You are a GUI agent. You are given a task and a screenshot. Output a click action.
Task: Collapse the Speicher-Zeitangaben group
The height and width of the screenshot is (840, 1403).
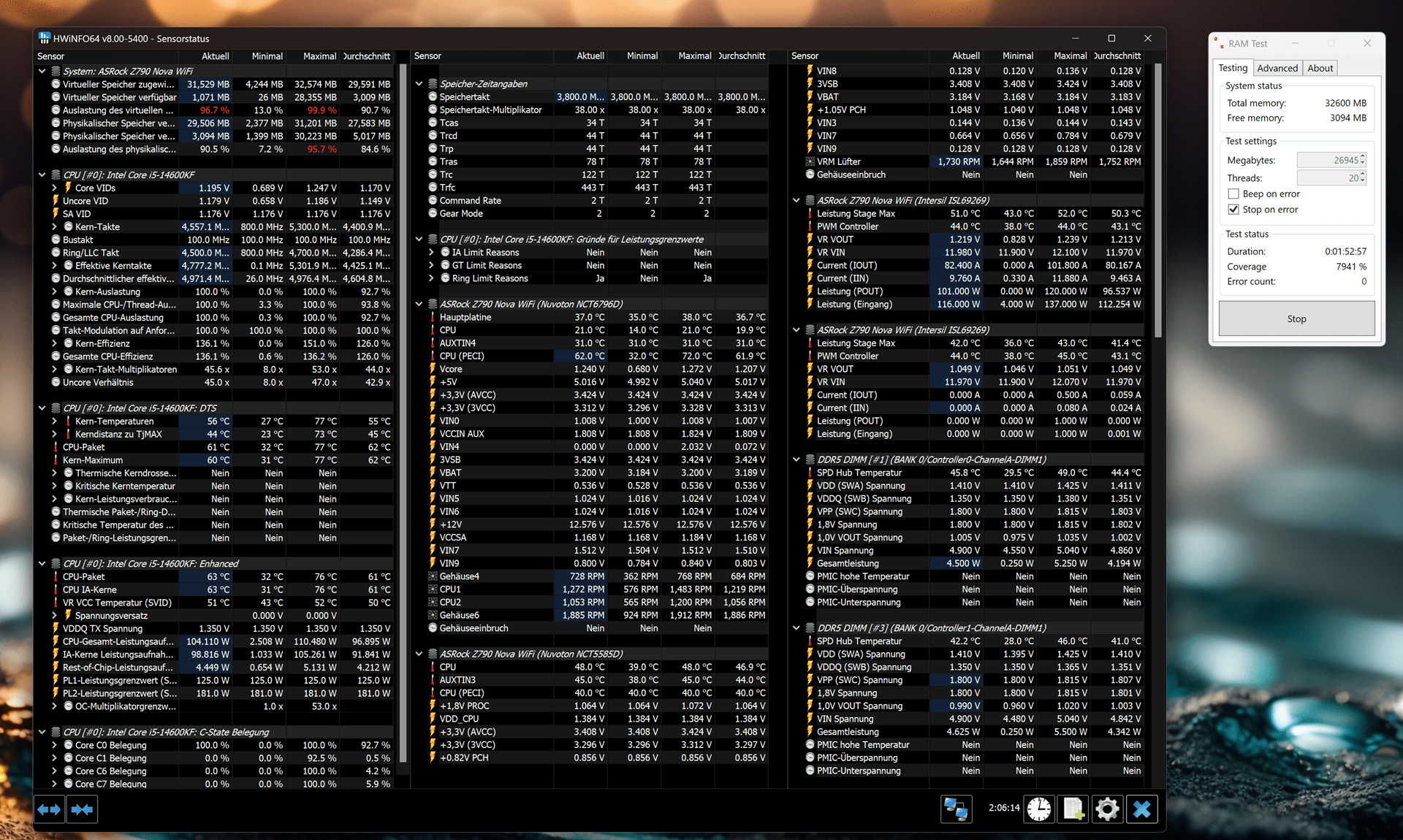419,84
